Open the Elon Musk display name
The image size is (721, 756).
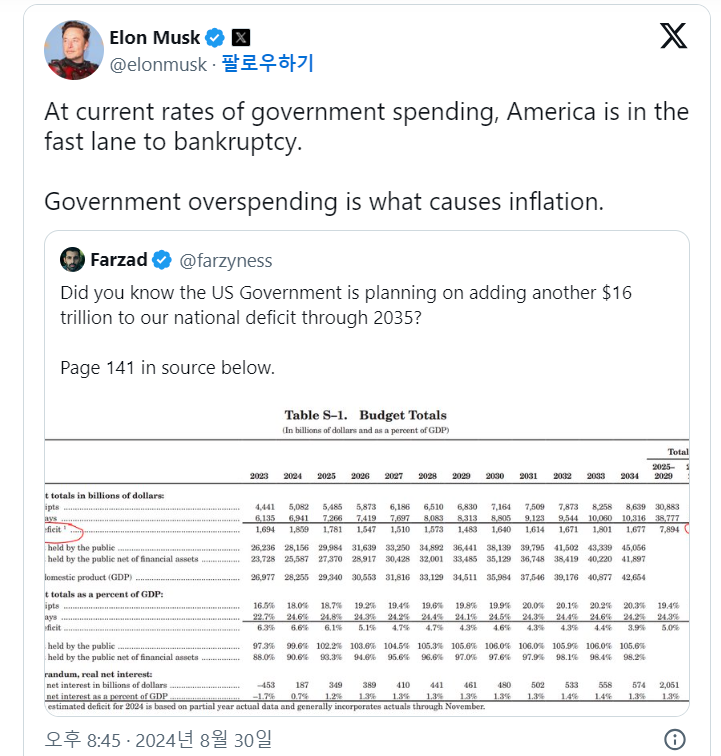pyautogui.click(x=153, y=39)
